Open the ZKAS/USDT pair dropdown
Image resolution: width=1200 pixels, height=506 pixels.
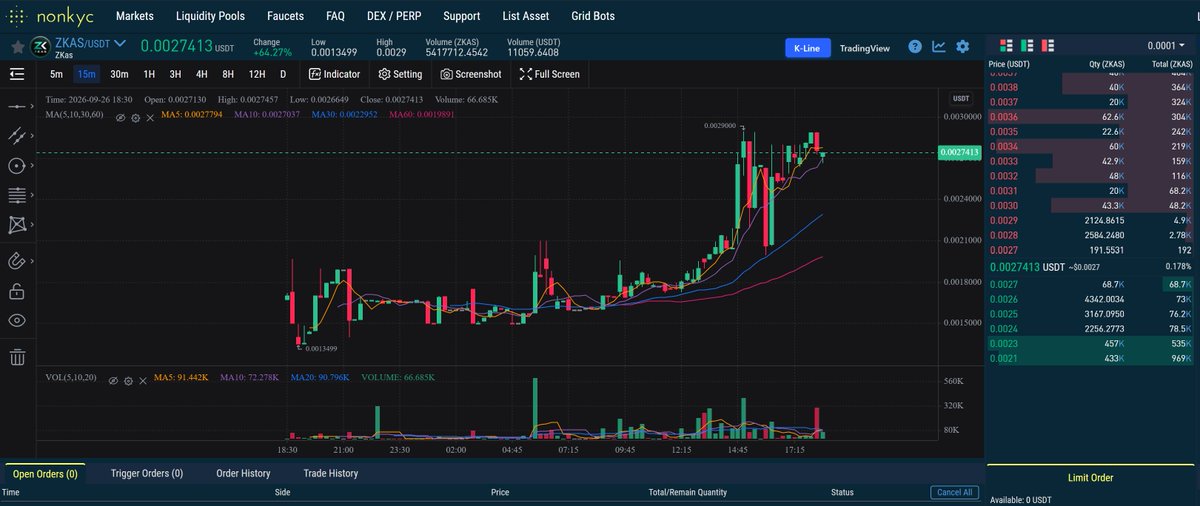[119, 43]
